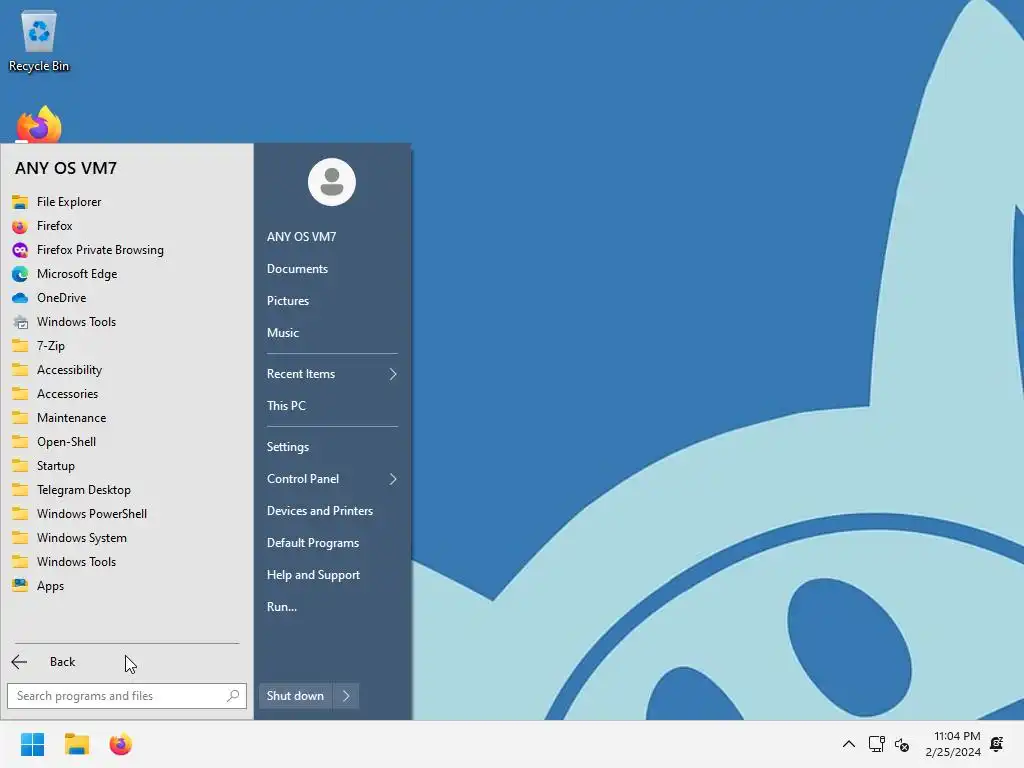Click the search magnifier icon

pyautogui.click(x=232, y=696)
